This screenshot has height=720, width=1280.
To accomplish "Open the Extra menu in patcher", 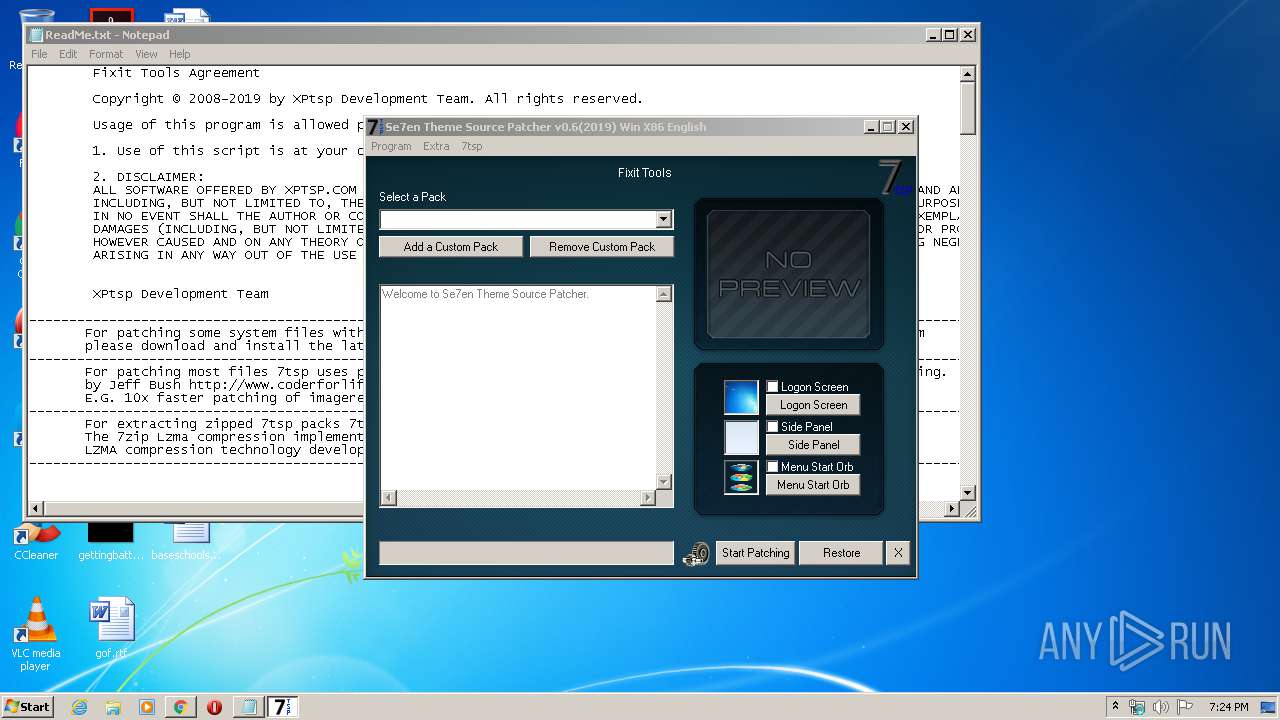I will pos(436,146).
